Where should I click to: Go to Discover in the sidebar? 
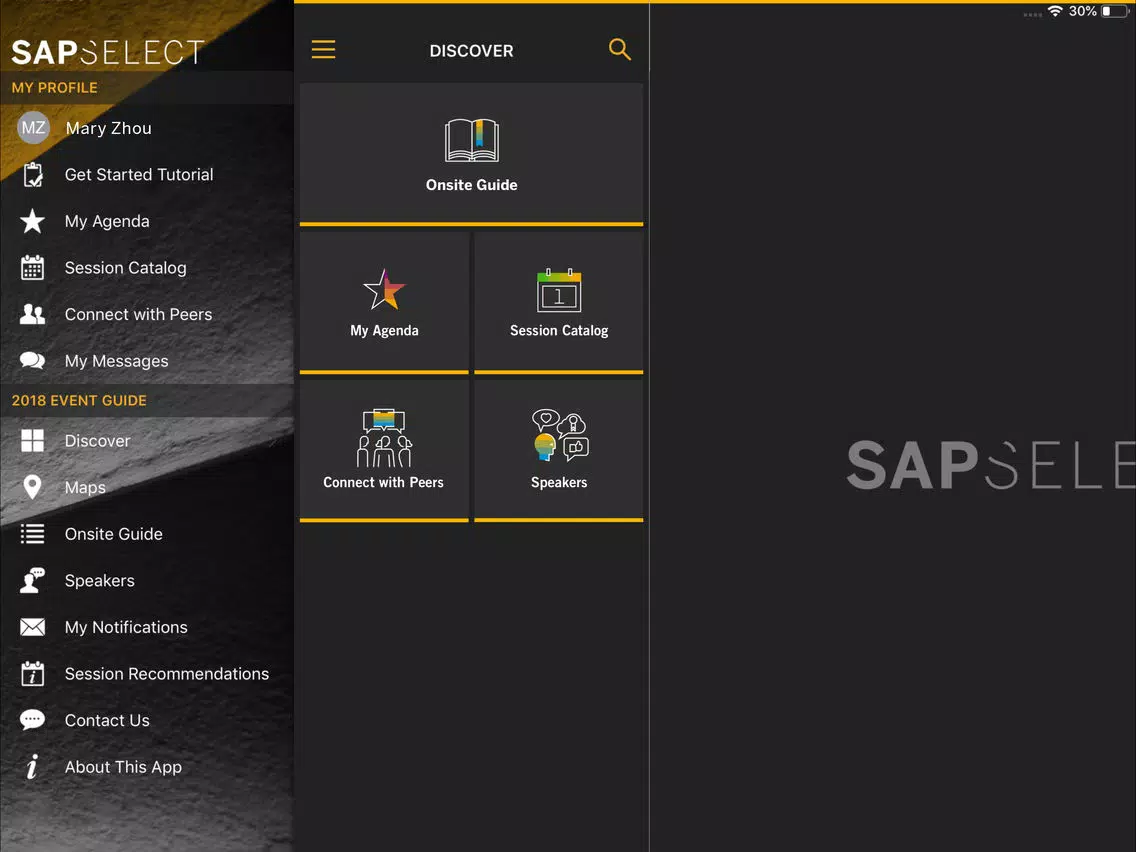(x=147, y=440)
